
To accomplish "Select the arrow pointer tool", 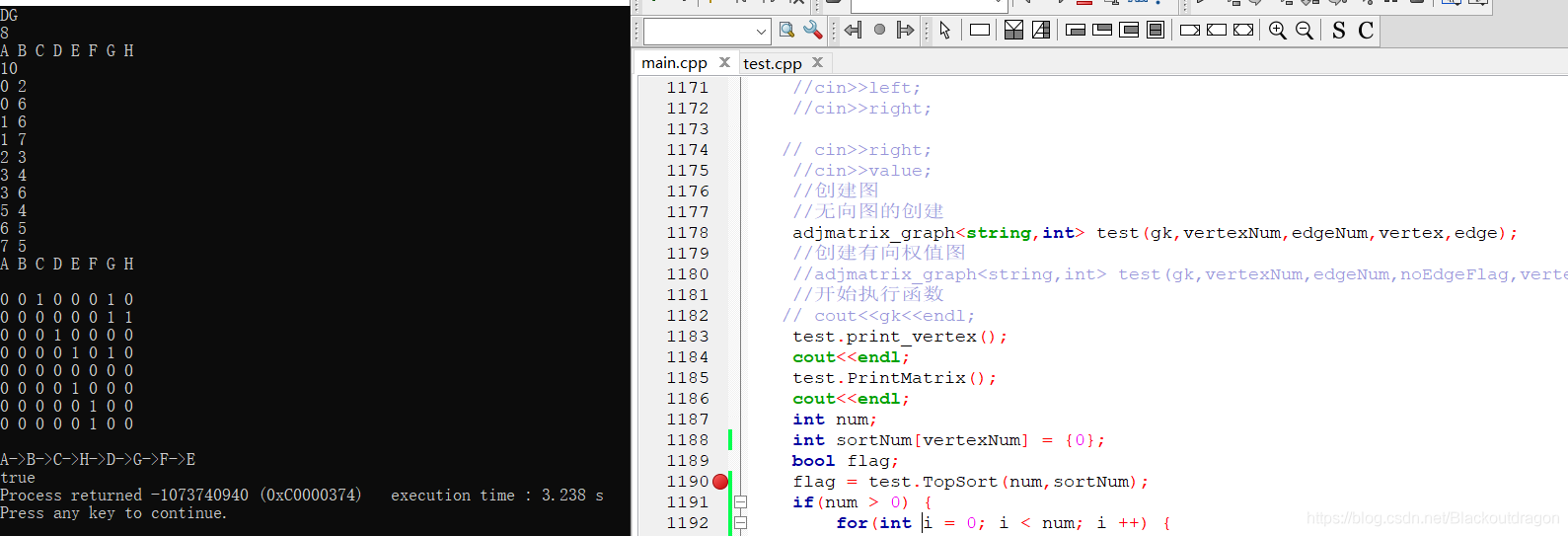I will pyautogui.click(x=944, y=31).
